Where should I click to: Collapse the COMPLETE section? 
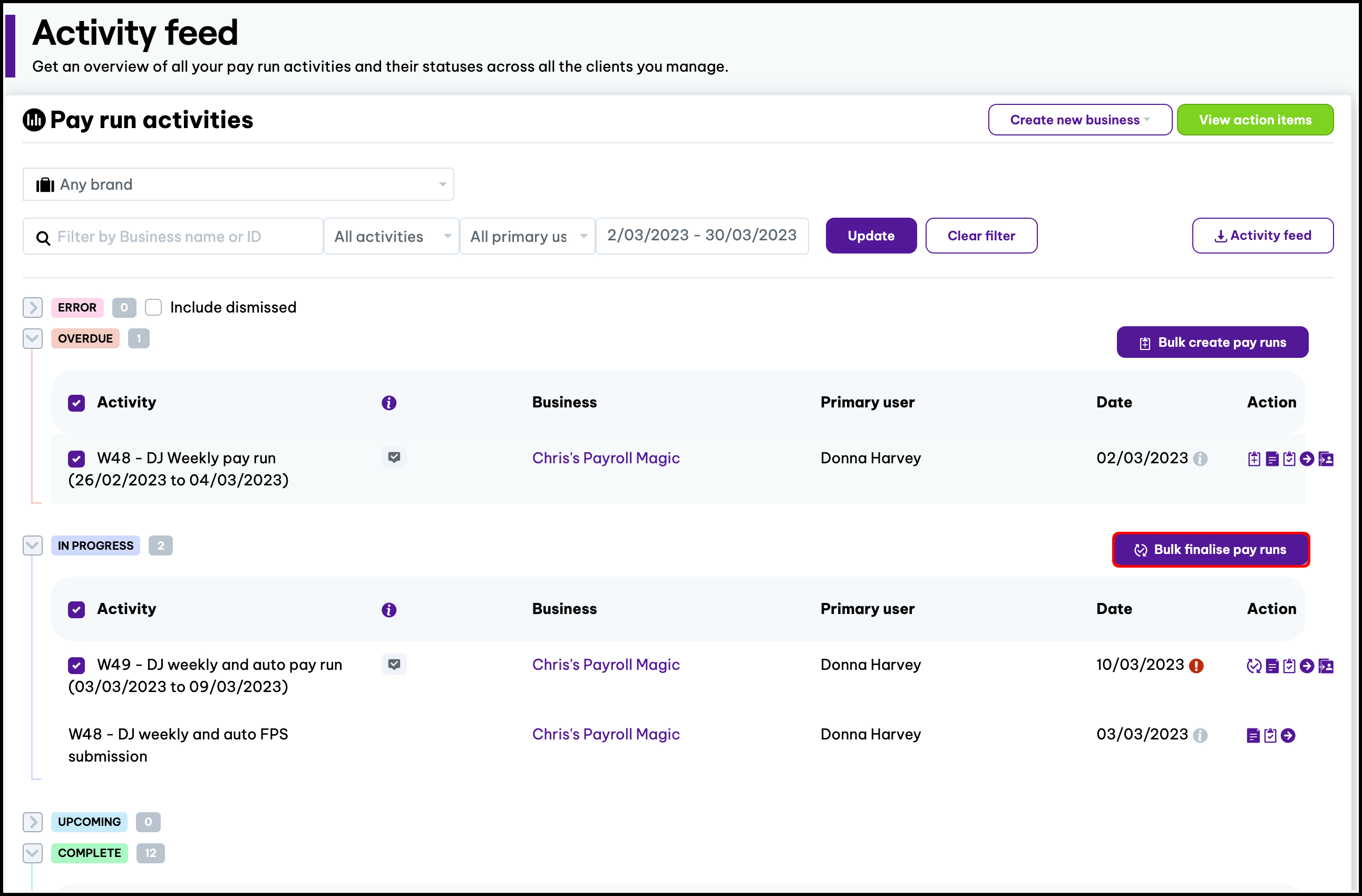tap(33, 853)
